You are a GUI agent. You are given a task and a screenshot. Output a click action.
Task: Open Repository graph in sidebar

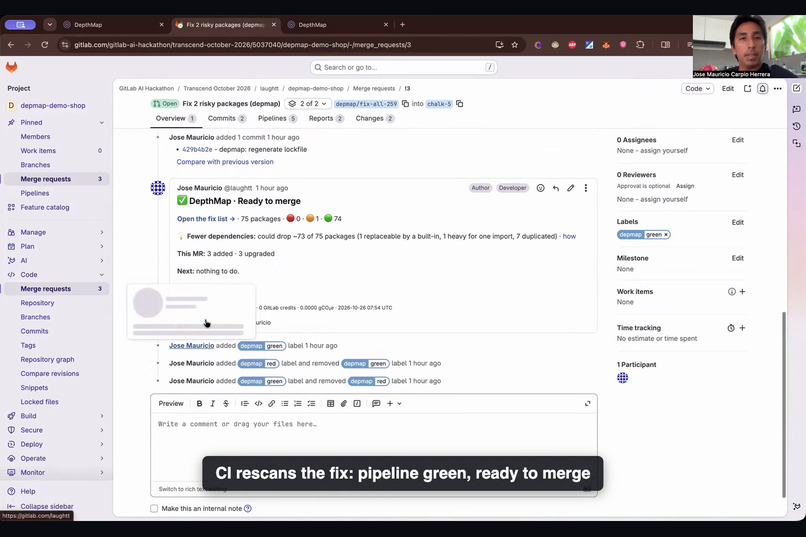coord(47,359)
